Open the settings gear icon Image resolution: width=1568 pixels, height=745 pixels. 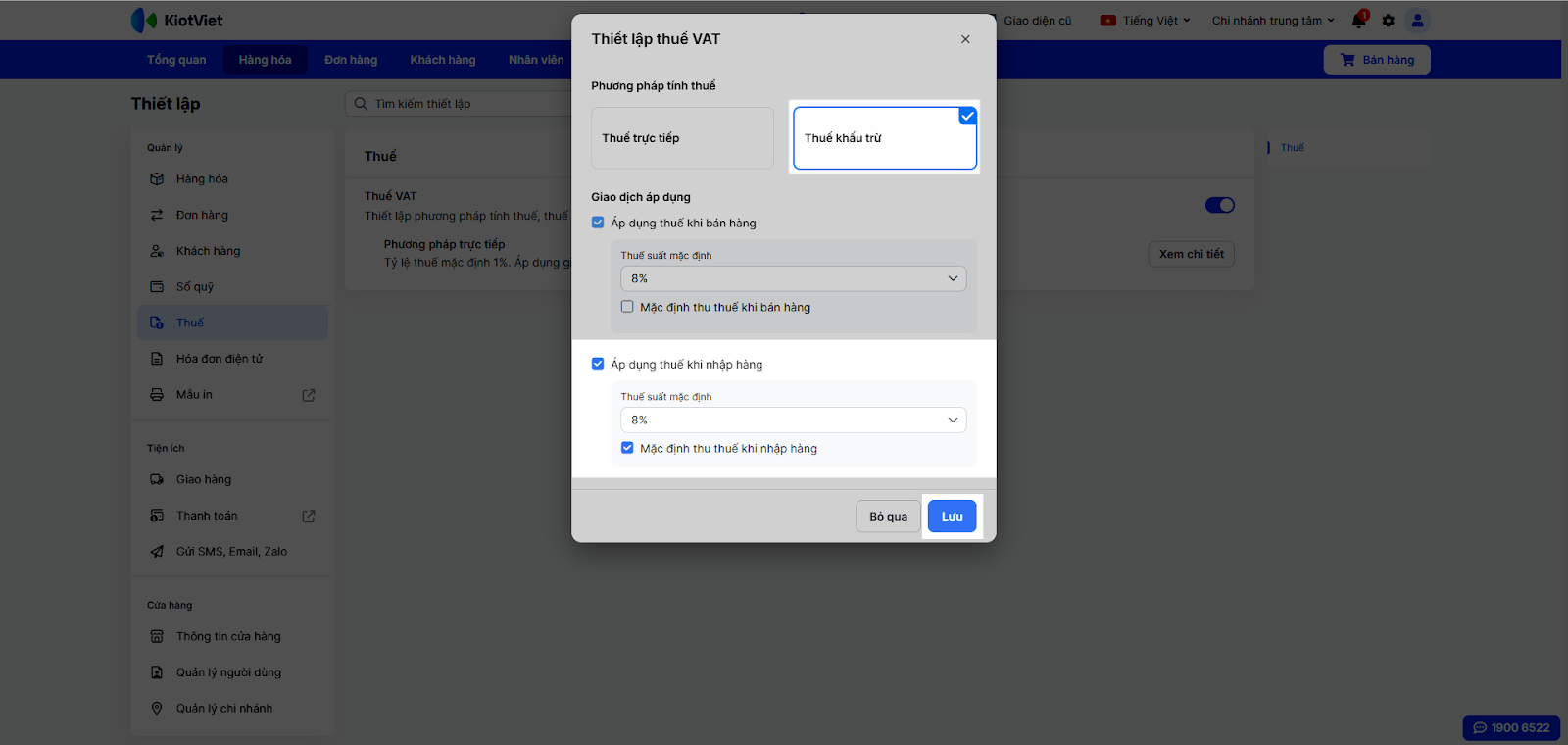coord(1388,21)
